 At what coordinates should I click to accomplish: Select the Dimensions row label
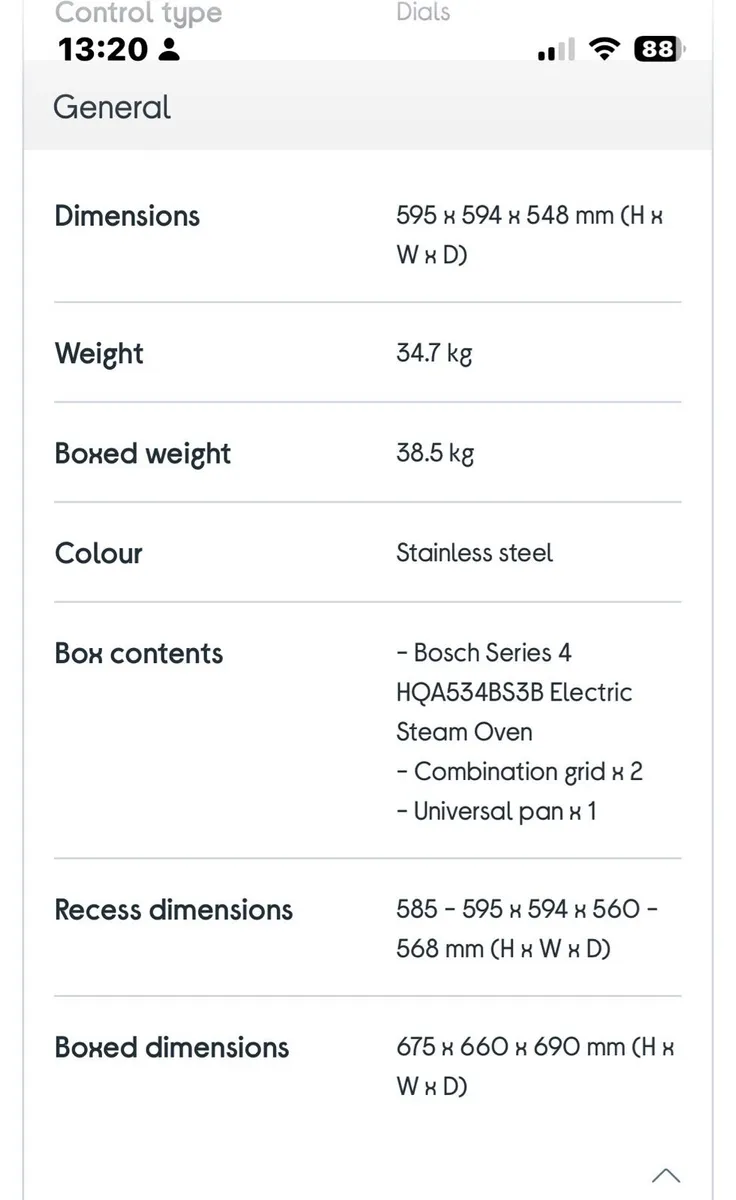click(127, 216)
